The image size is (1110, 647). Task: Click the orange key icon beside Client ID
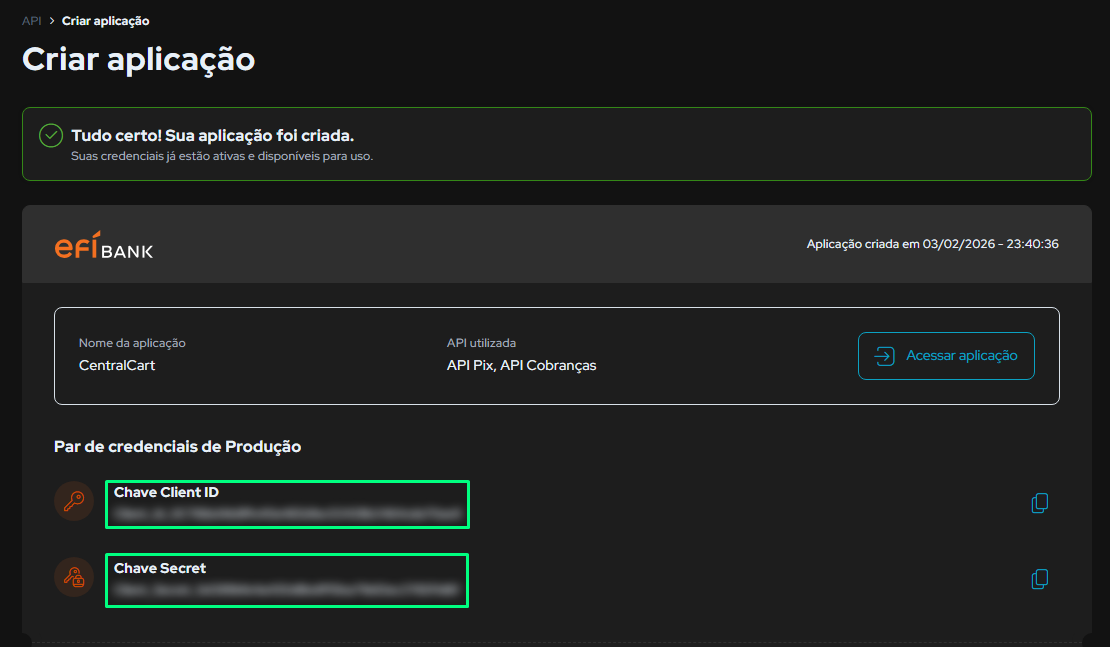coord(74,501)
